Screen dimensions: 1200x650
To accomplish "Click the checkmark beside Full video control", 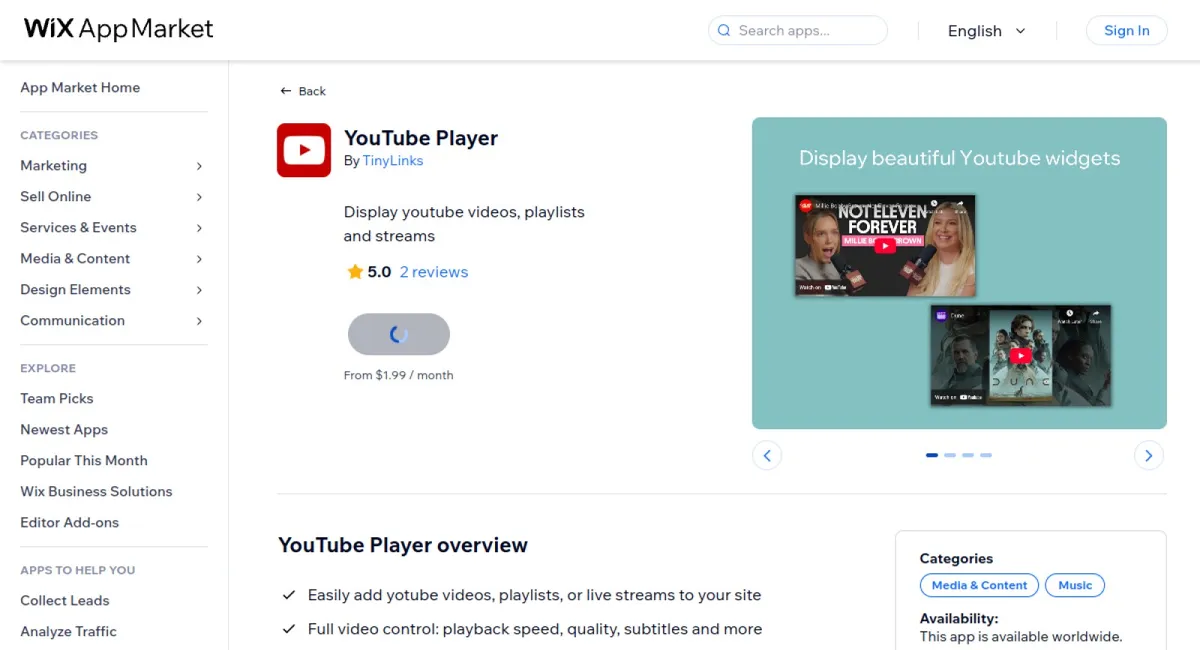I will pyautogui.click(x=289, y=629).
